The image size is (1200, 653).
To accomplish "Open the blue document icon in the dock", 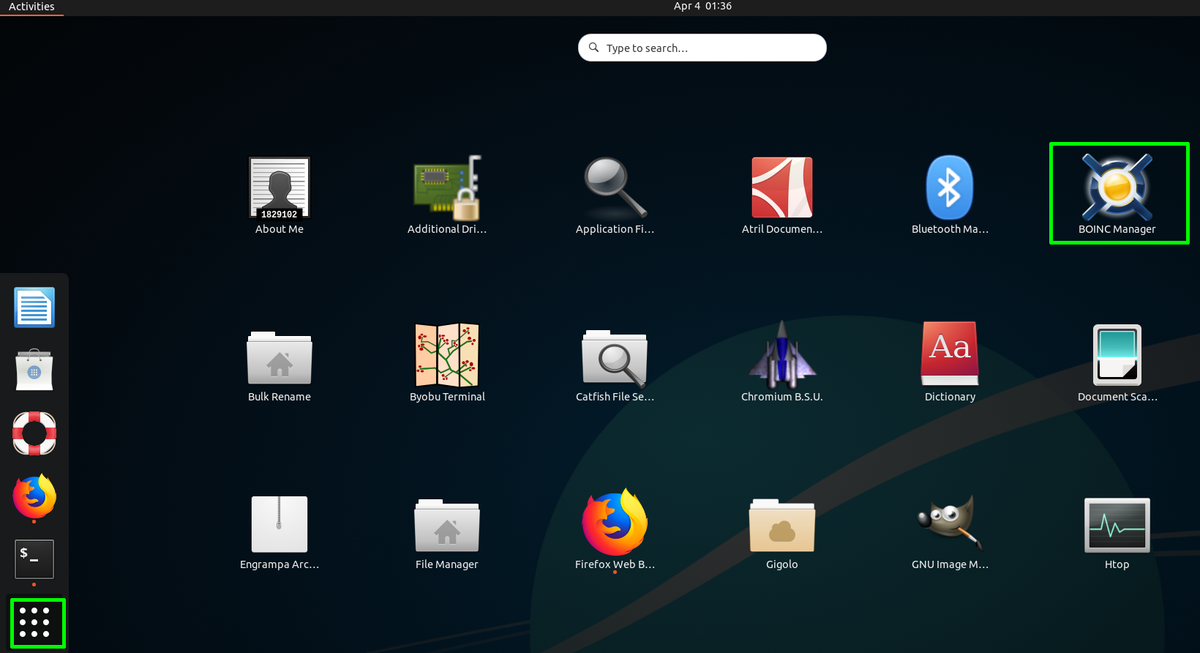I will tap(34, 307).
